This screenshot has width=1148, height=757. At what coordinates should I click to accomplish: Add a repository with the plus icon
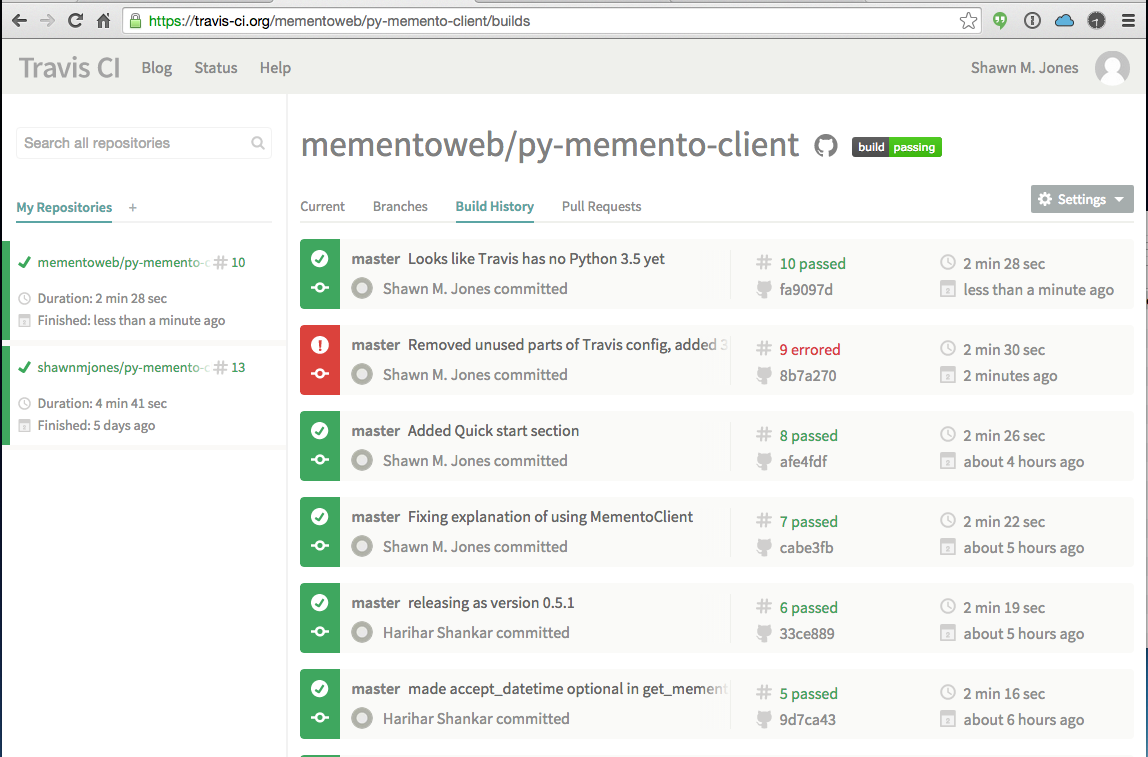coord(133,208)
